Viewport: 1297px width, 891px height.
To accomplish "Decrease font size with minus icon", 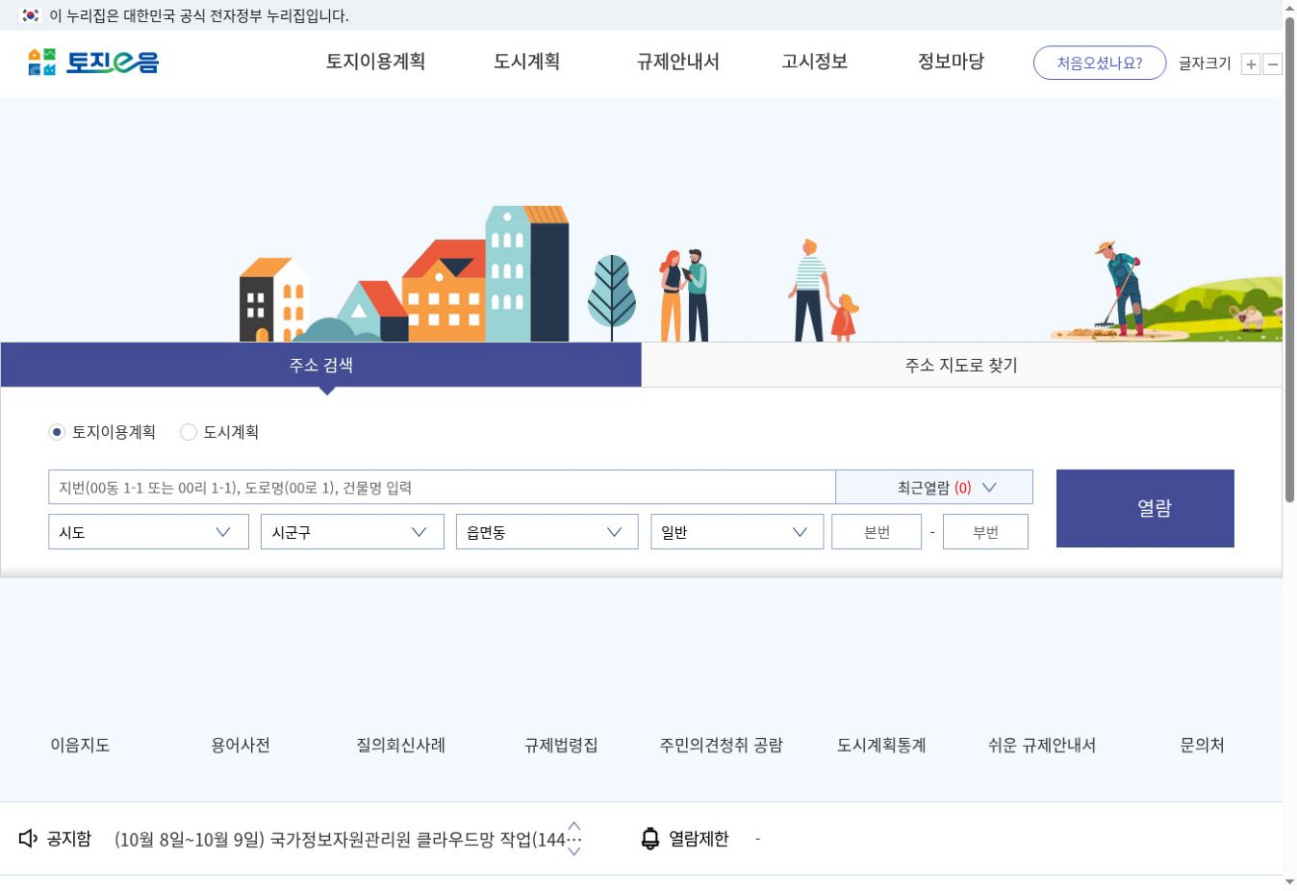I will [1272, 64].
